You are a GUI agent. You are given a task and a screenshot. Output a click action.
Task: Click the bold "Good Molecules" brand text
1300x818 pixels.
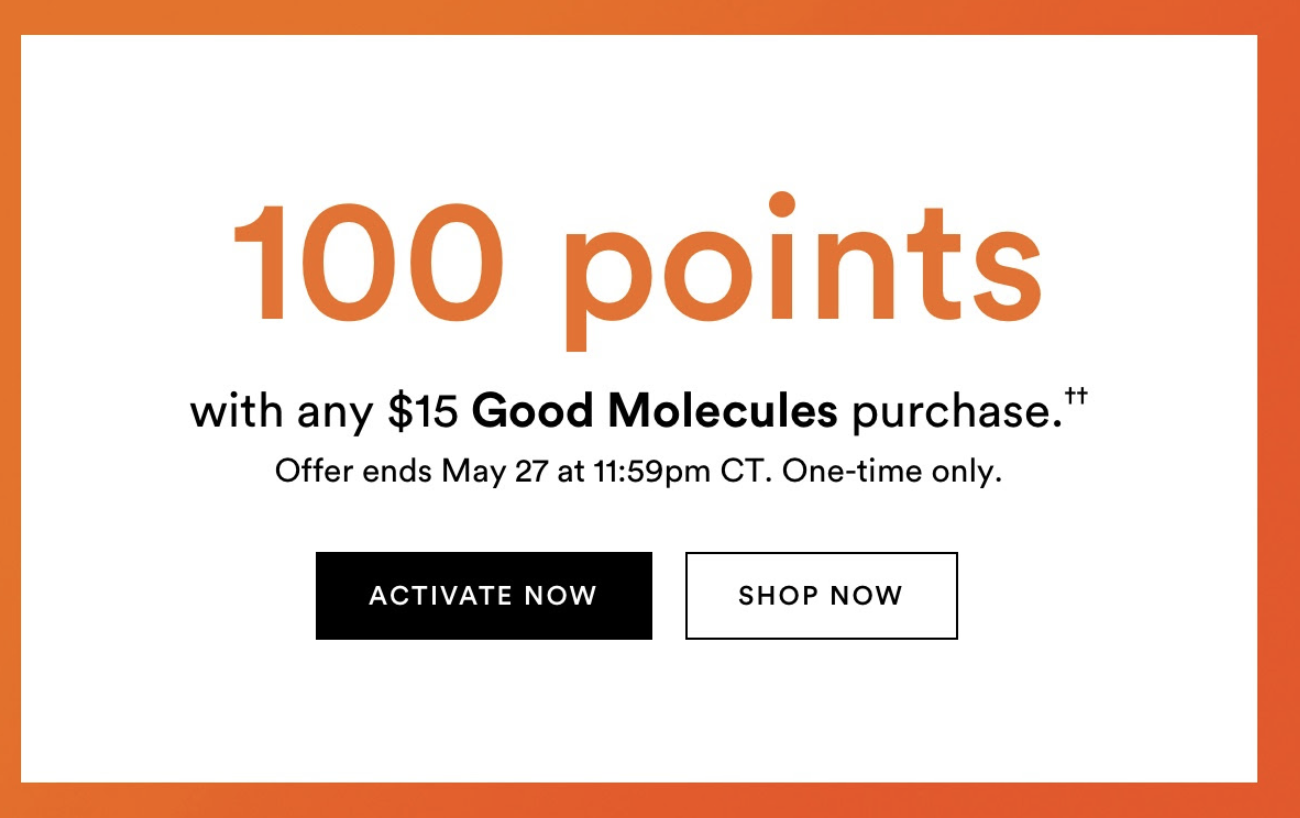655,411
